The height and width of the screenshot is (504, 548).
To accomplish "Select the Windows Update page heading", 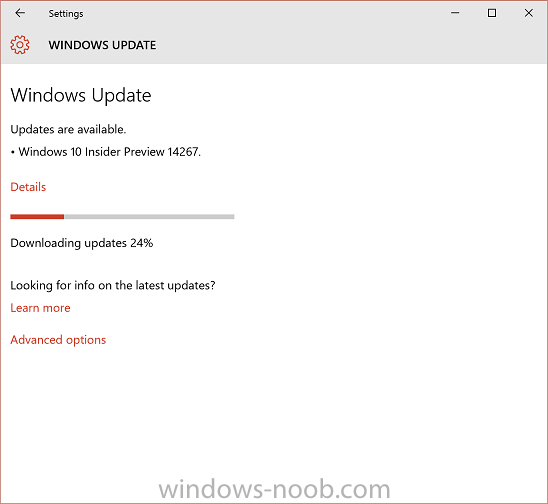I will click(x=81, y=95).
